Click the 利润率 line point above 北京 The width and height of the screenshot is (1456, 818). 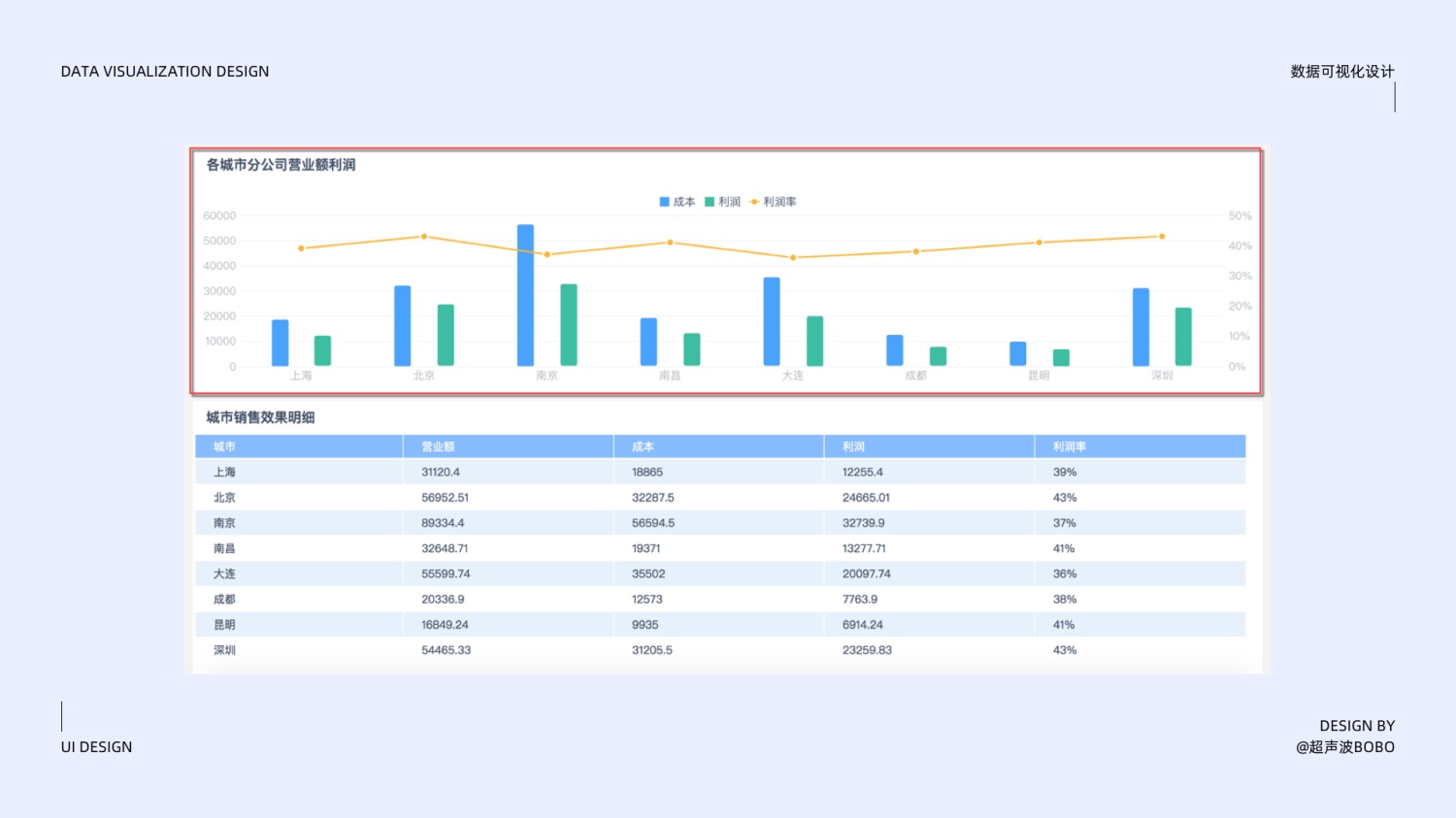click(x=424, y=237)
